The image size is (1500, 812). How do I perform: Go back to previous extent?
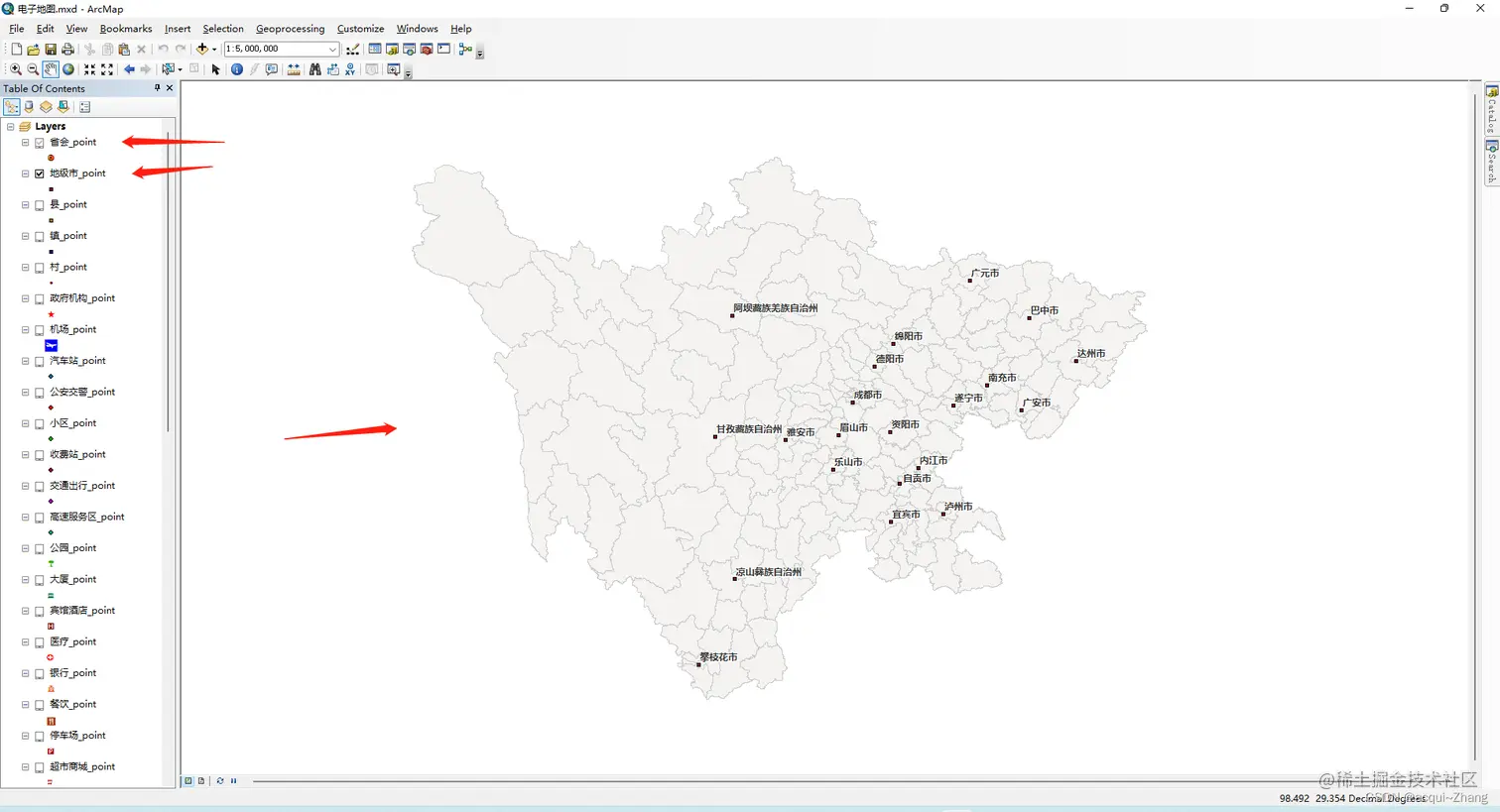129,69
